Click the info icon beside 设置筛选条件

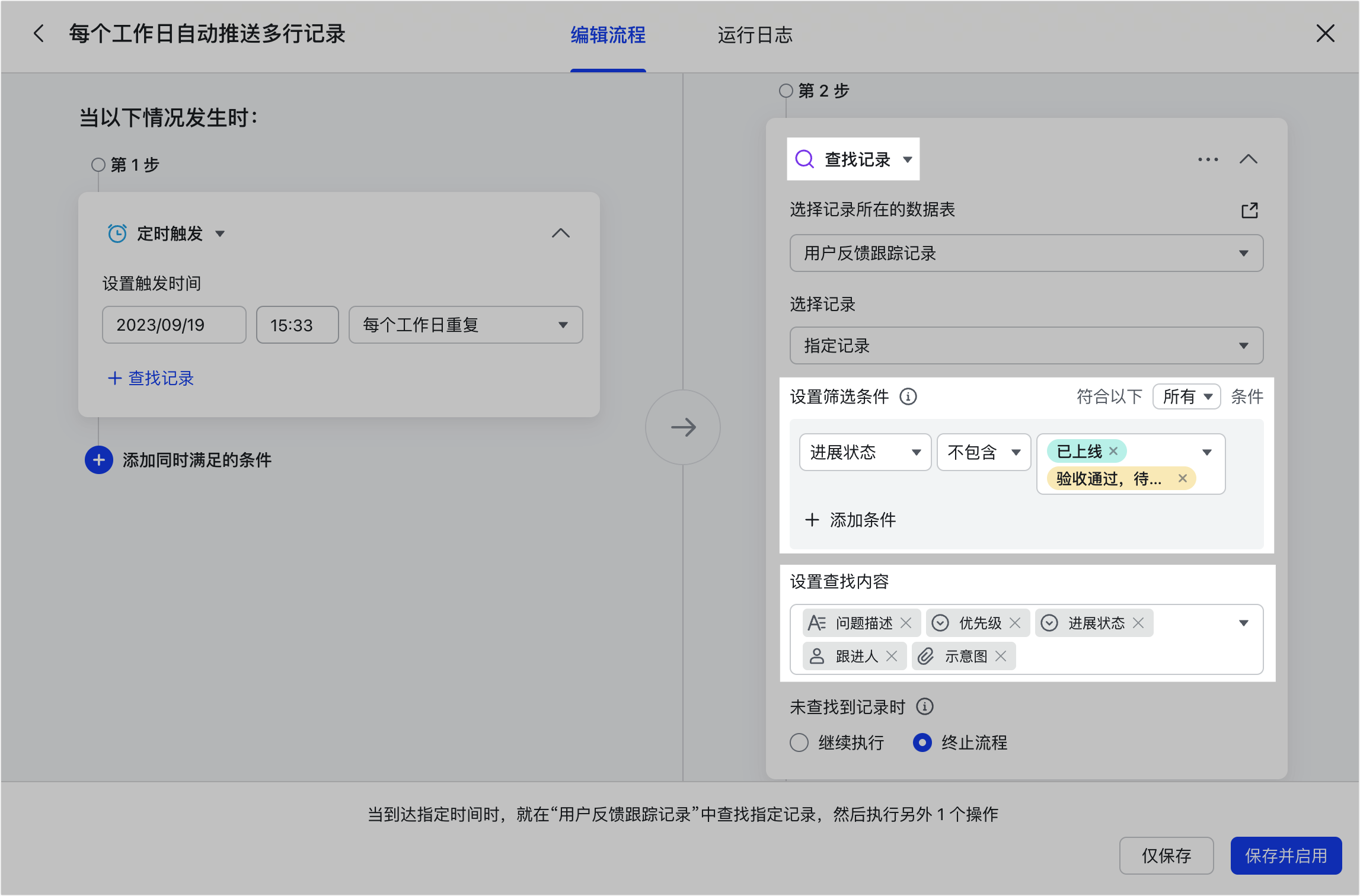pyautogui.click(x=908, y=396)
